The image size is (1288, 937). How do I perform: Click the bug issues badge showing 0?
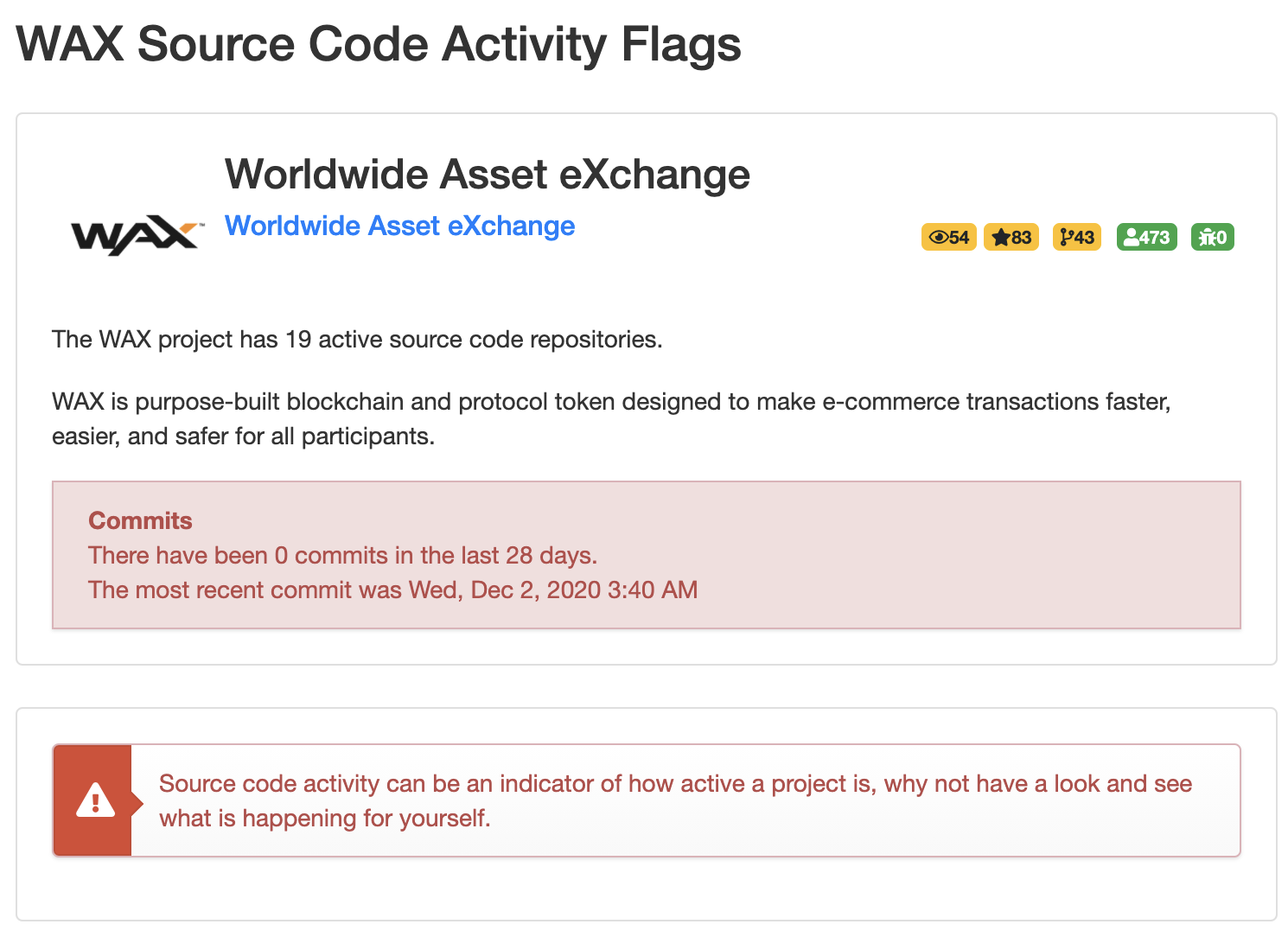pos(1213,237)
